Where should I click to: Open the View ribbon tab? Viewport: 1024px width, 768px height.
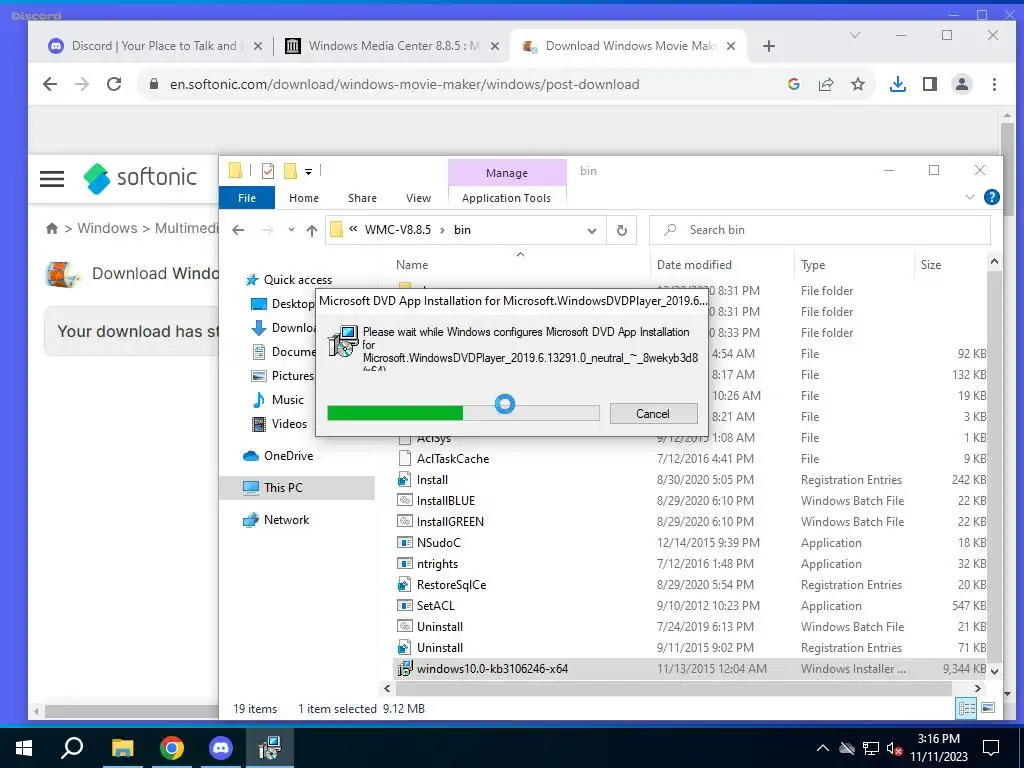pyautogui.click(x=418, y=198)
